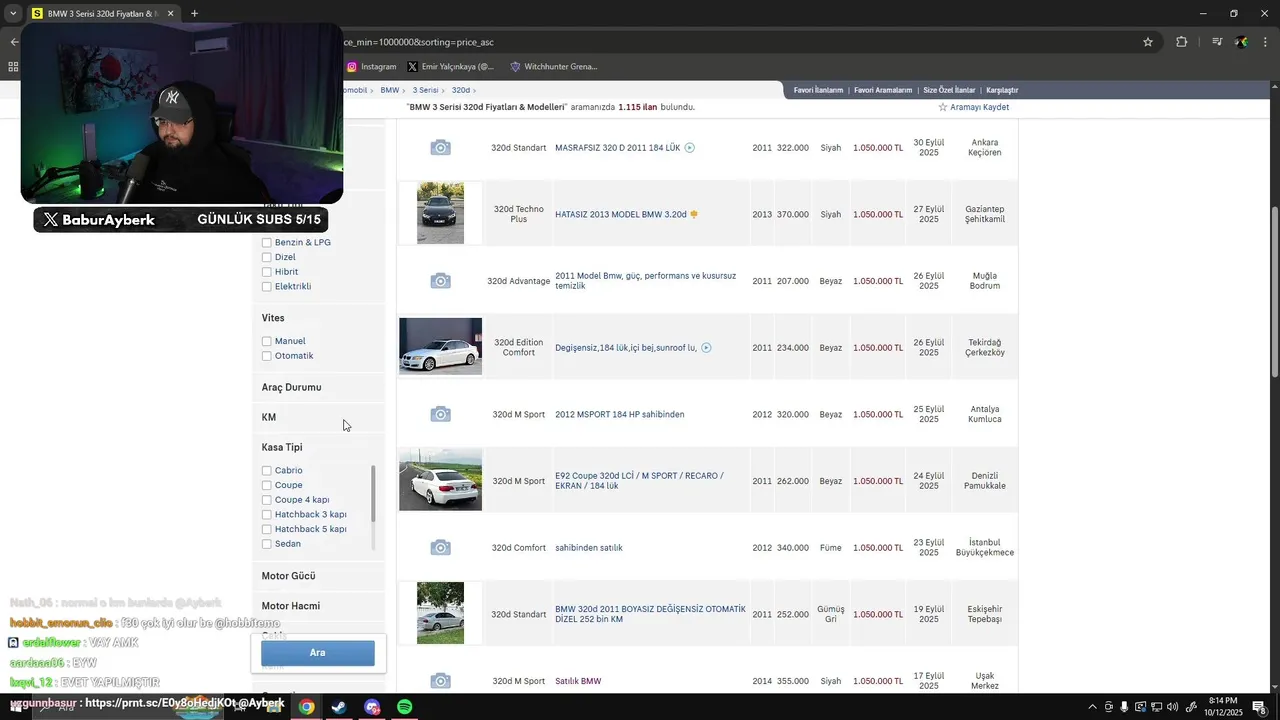The image size is (1280, 720).
Task: Tick the Manuel transmission checkbox
Action: tap(267, 341)
